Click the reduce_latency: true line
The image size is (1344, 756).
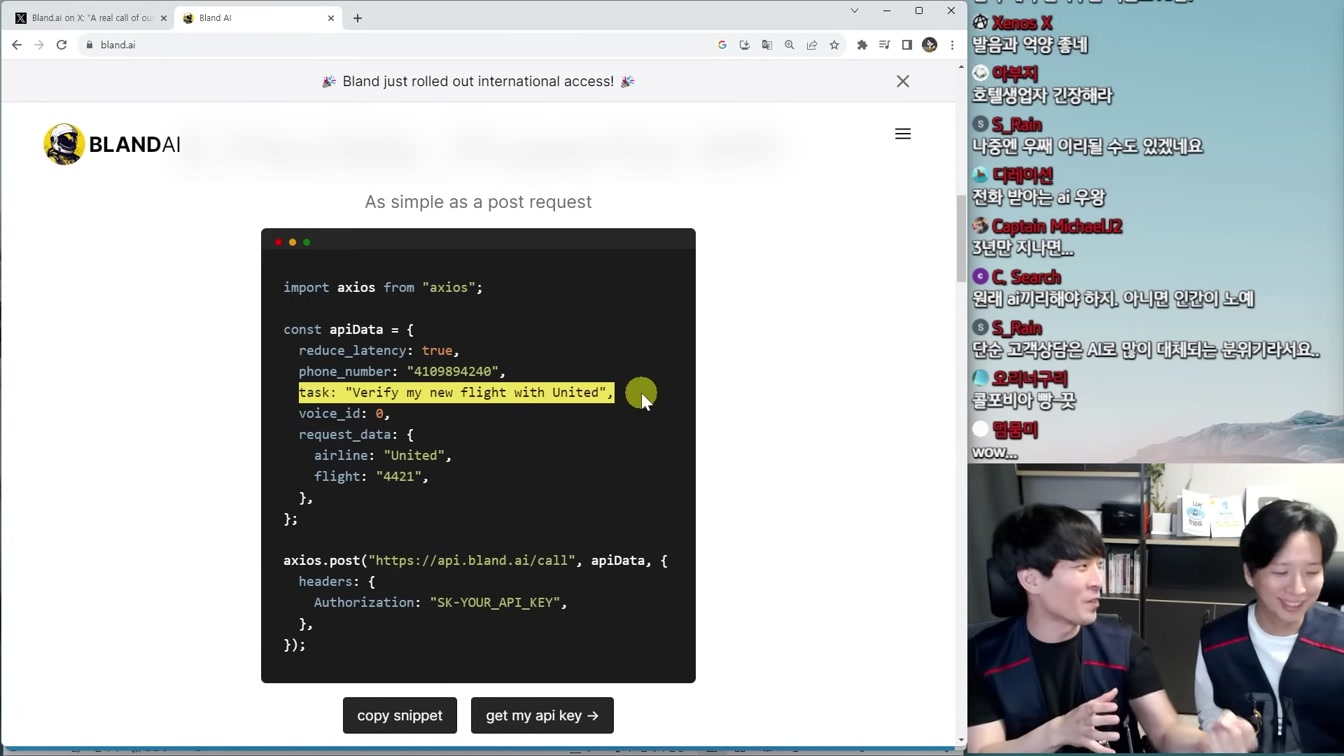click(379, 350)
